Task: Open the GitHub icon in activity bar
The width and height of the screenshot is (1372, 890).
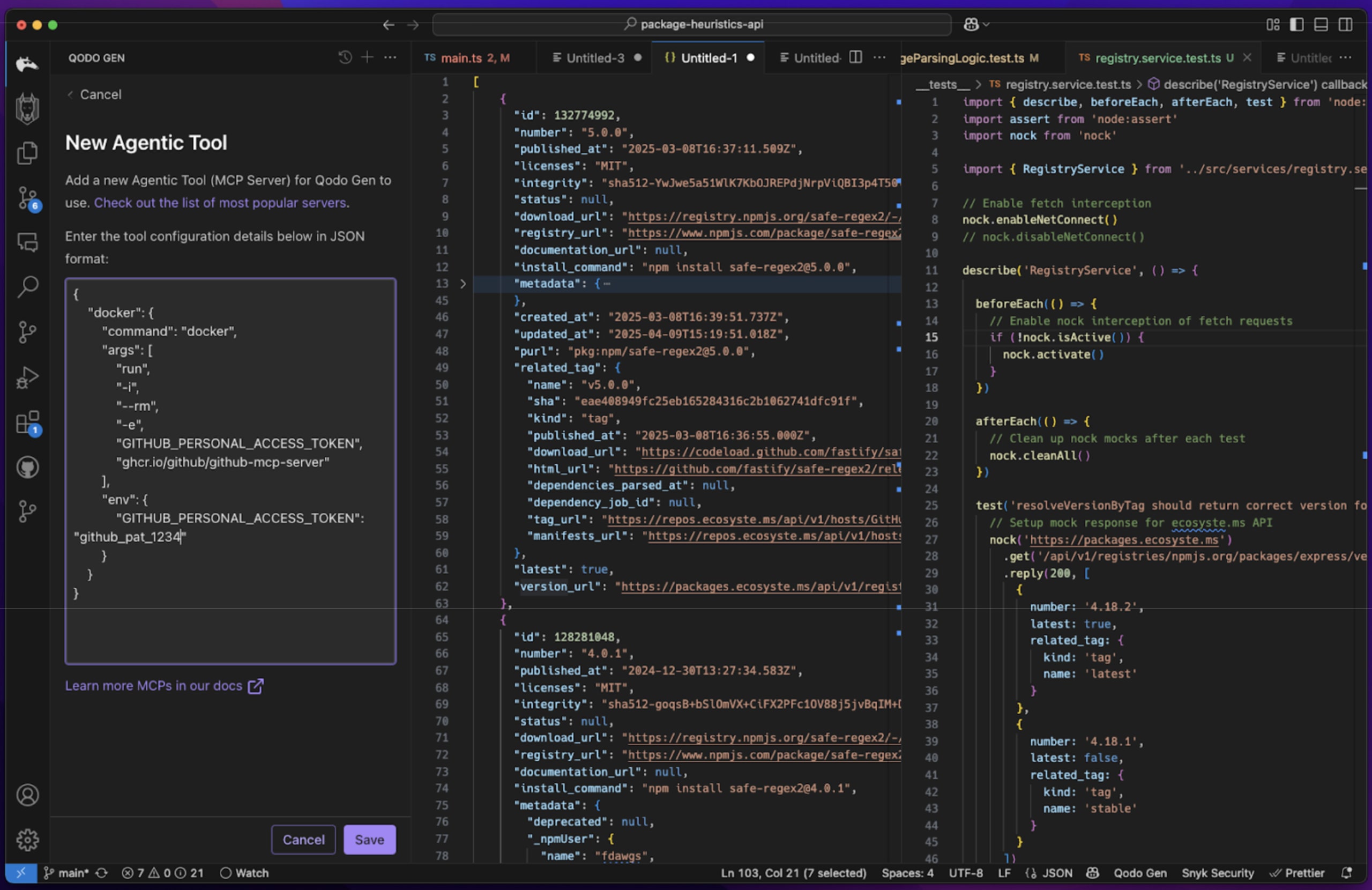Action: 27,467
